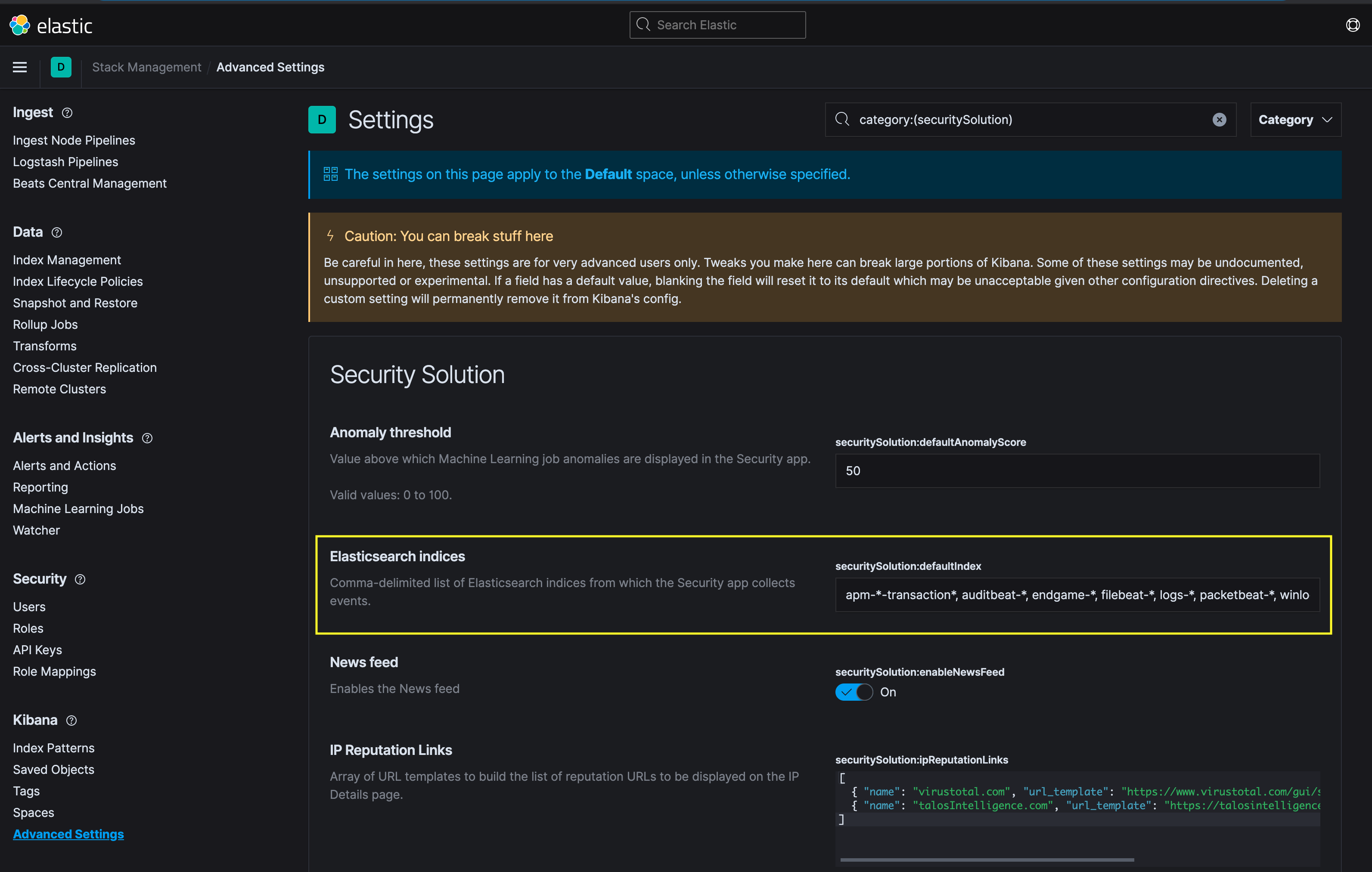
Task: Focus the Search Elastic field
Action: pyautogui.click(x=718, y=25)
